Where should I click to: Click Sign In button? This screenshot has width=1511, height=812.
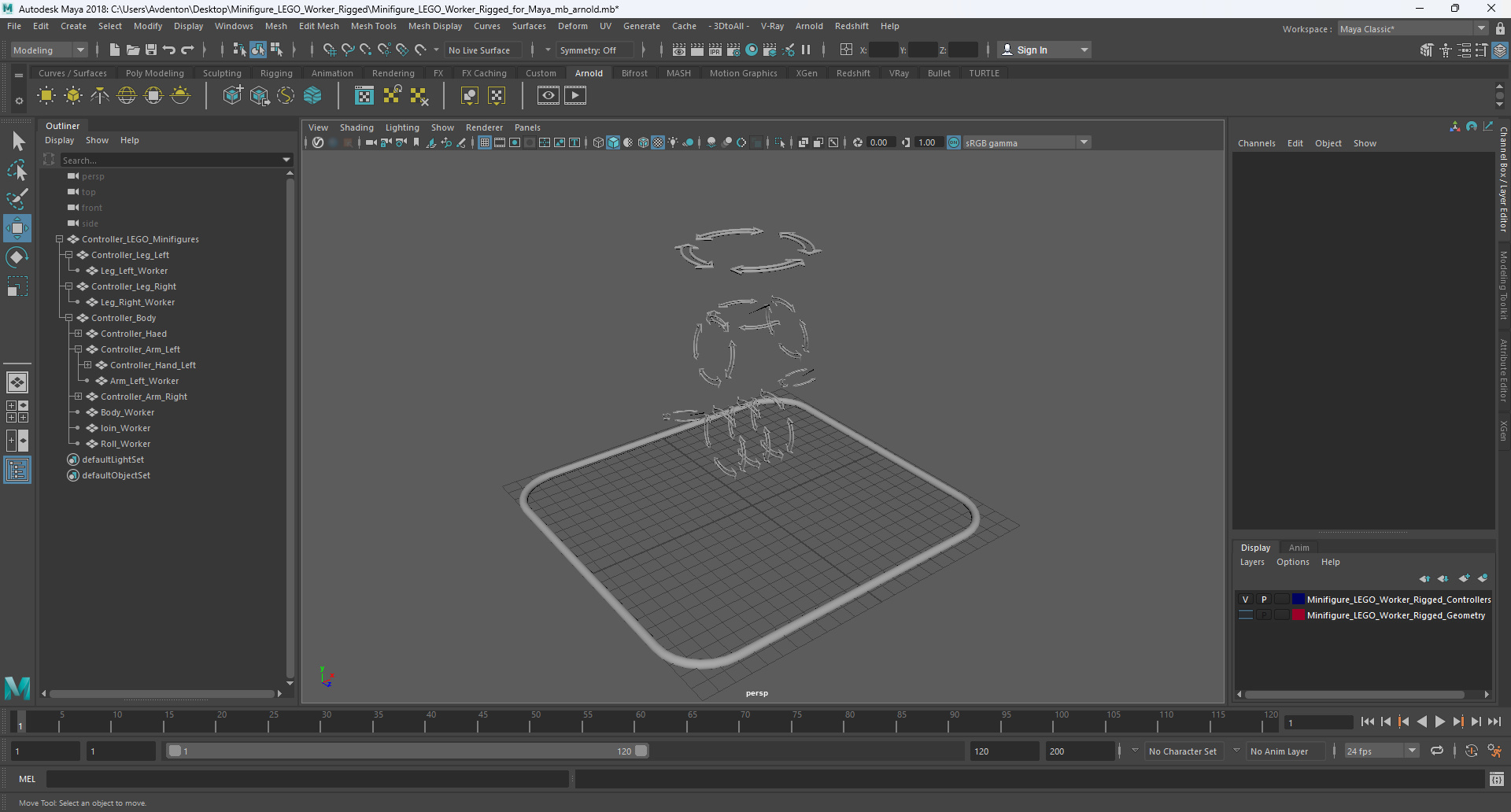[1044, 50]
